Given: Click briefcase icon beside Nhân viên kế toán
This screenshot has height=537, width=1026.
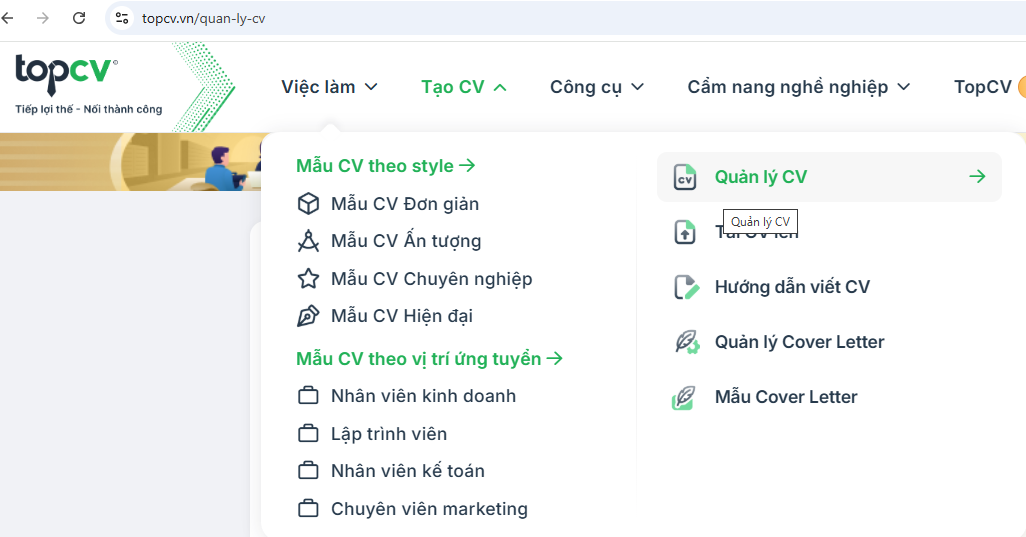Looking at the screenshot, I should [x=308, y=471].
